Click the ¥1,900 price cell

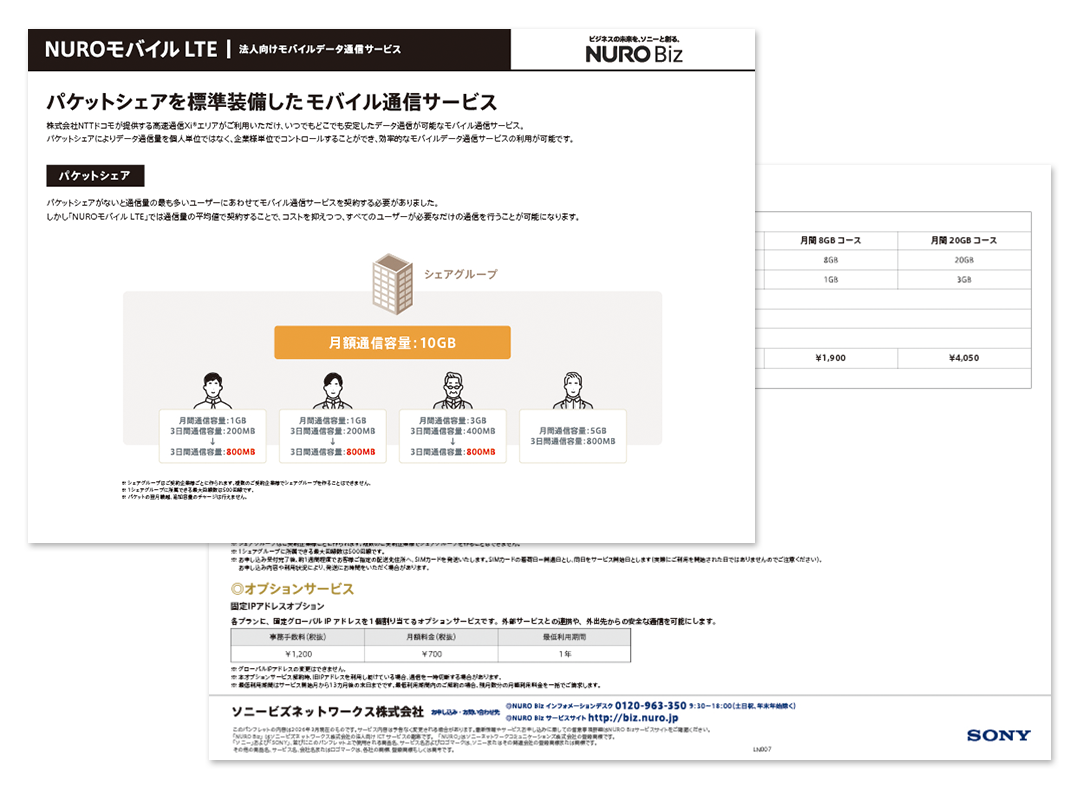point(831,358)
